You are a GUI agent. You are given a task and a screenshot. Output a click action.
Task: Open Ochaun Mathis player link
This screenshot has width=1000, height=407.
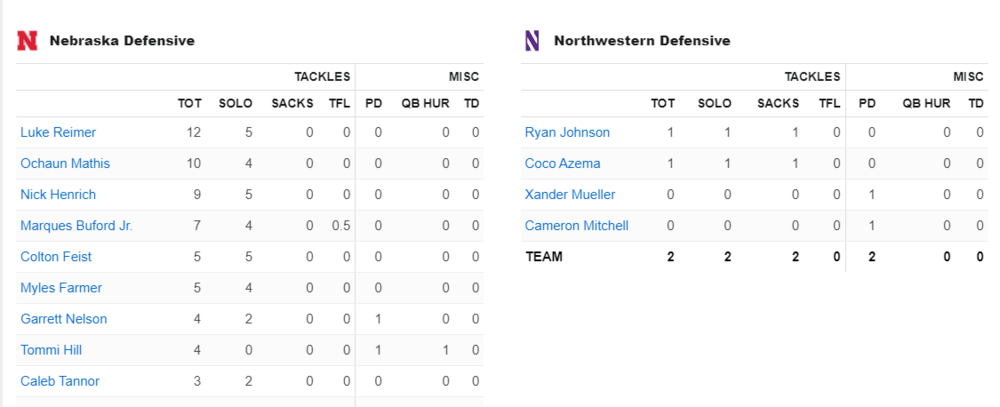pyautogui.click(x=65, y=163)
